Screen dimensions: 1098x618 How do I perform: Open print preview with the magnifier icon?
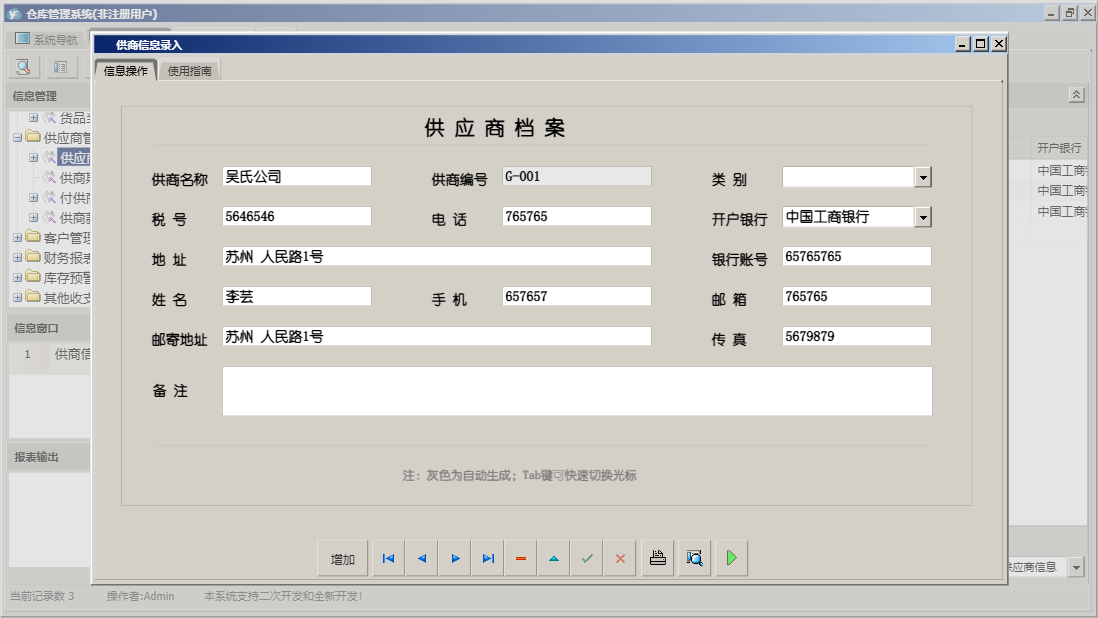click(x=695, y=559)
